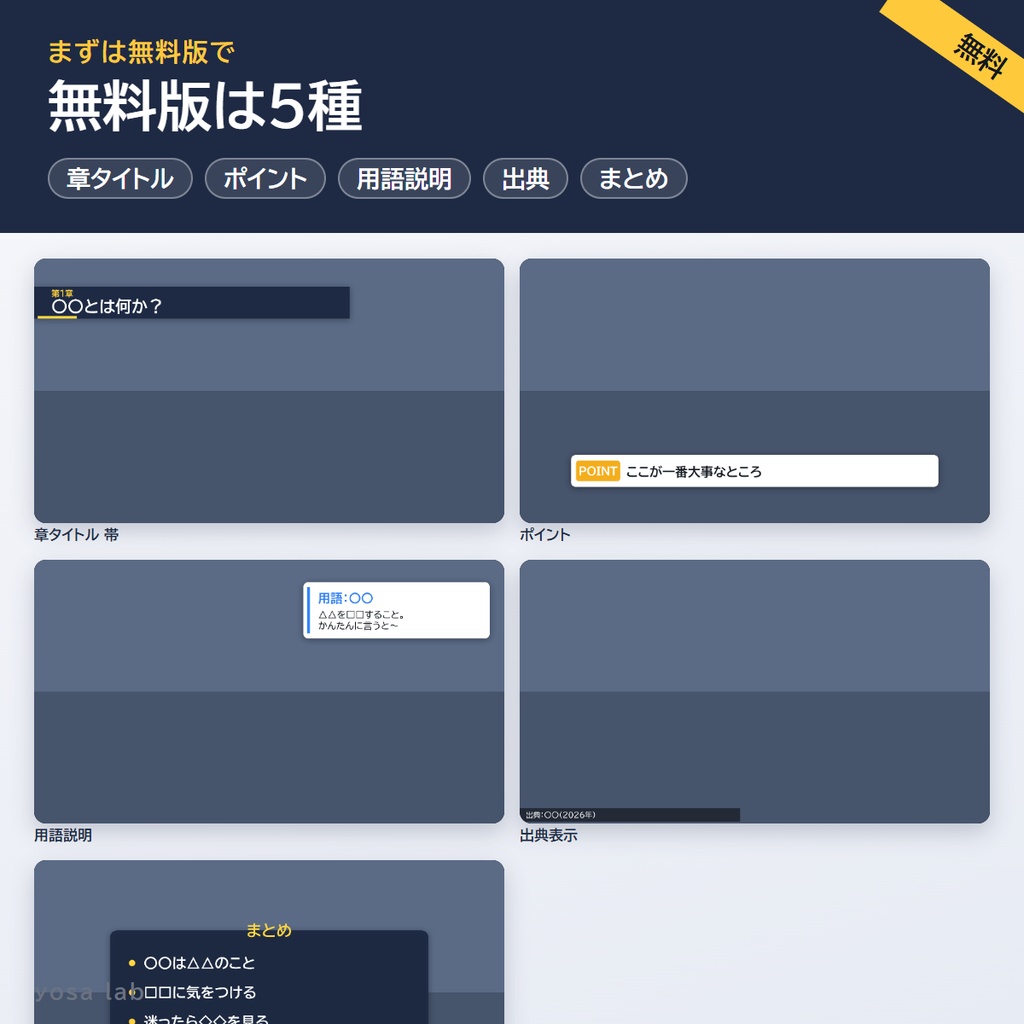The width and height of the screenshot is (1024, 1024).
Task: Select the ポイント pill tag in header
Action: click(265, 178)
